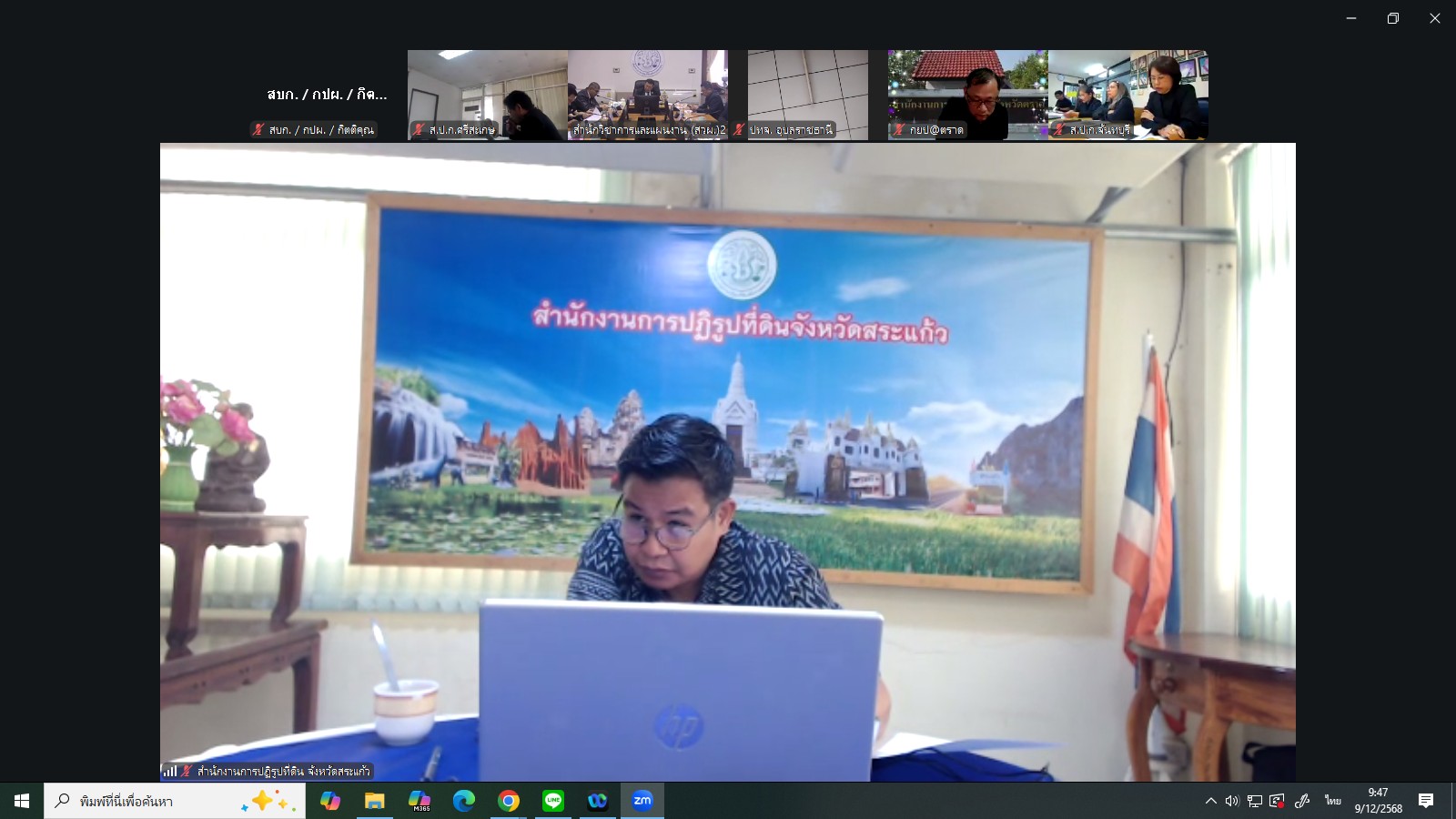Image resolution: width=1456 pixels, height=819 pixels.
Task: Expand the hidden system tray icons
Action: 1210,801
